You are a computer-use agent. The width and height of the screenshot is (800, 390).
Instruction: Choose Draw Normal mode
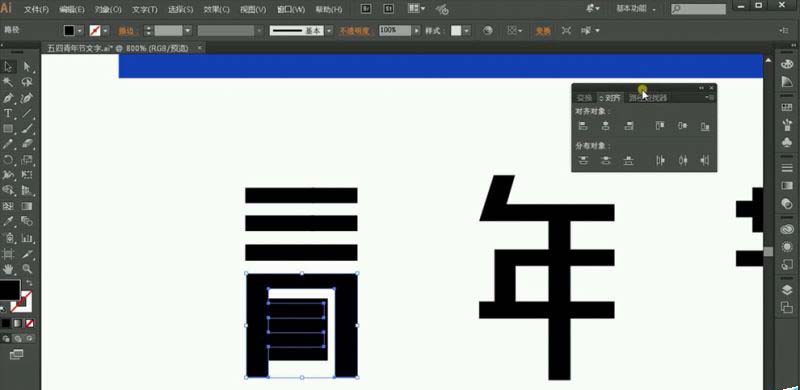click(x=6, y=338)
